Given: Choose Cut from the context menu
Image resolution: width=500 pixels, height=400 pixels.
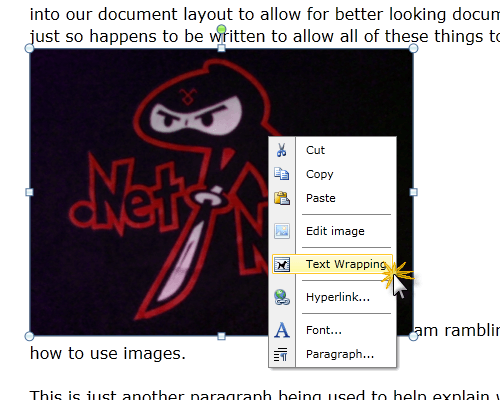Looking at the screenshot, I should coord(333,150).
